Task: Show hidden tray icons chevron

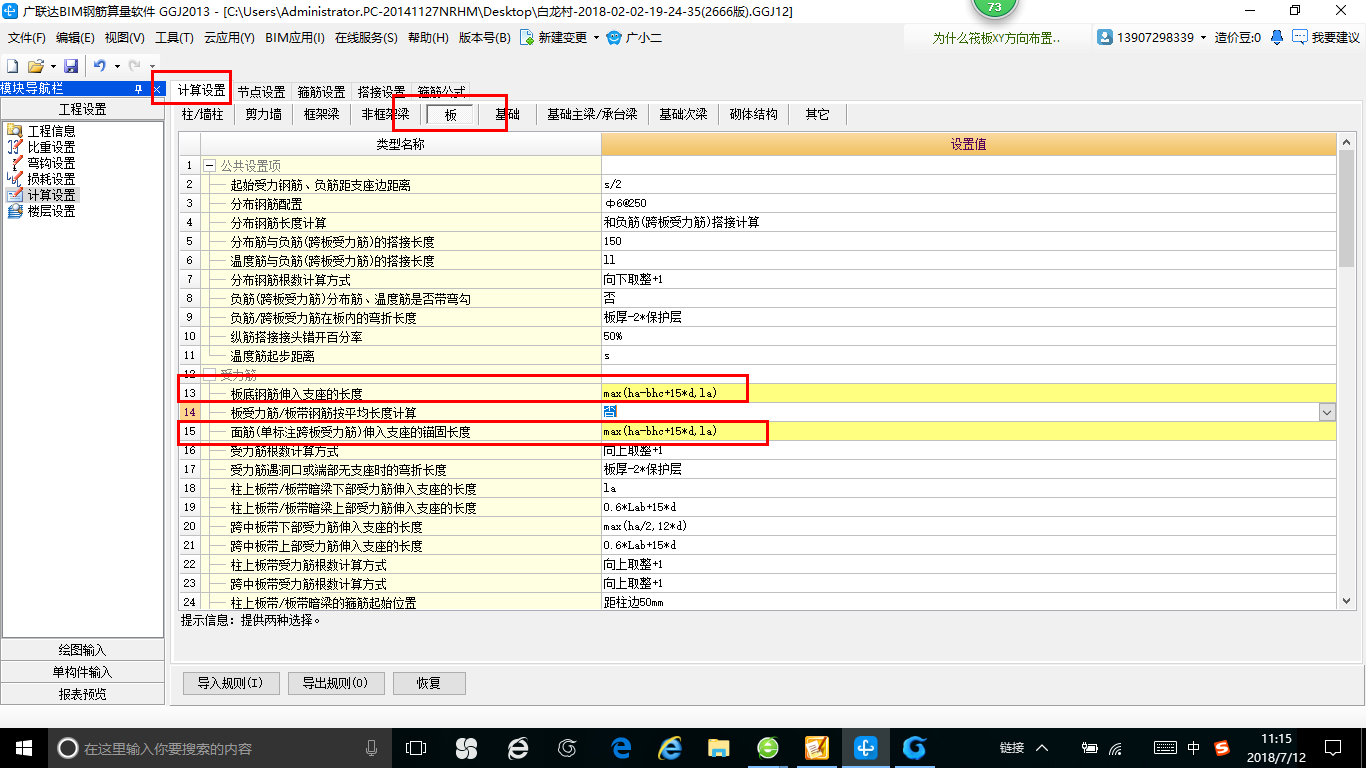Action: 1042,747
